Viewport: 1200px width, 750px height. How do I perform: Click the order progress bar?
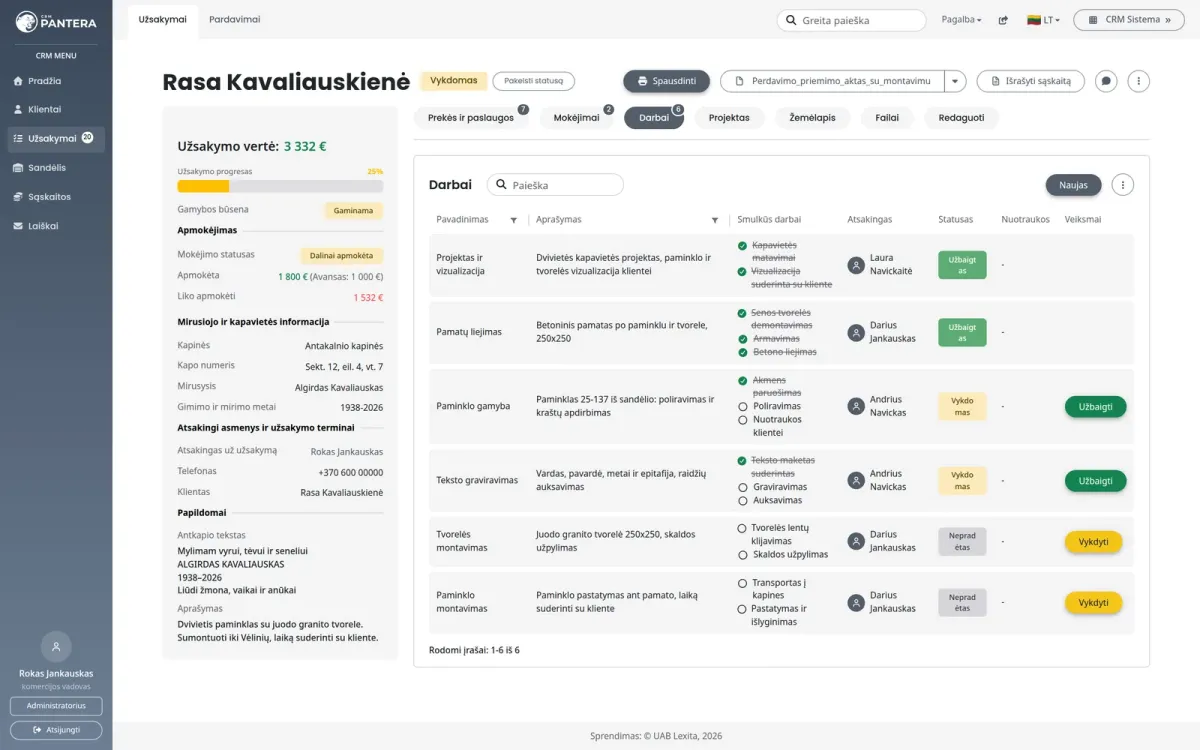[x=280, y=186]
